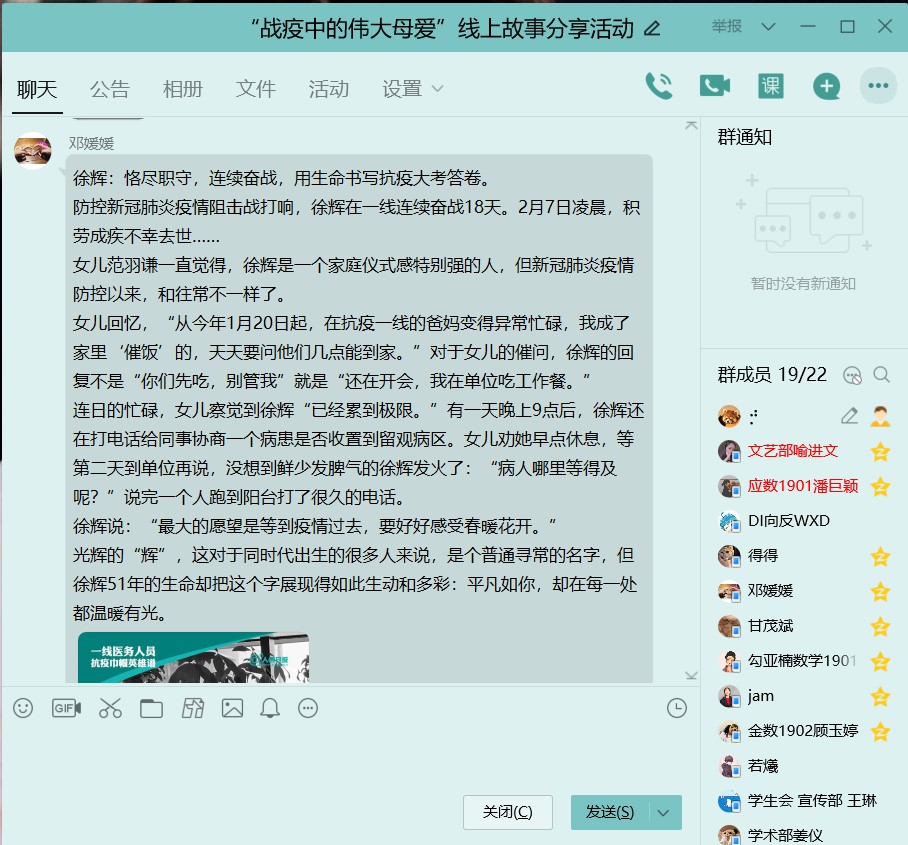Image resolution: width=908 pixels, height=845 pixels.
Task: Click the send picture icon
Action: pos(232,708)
